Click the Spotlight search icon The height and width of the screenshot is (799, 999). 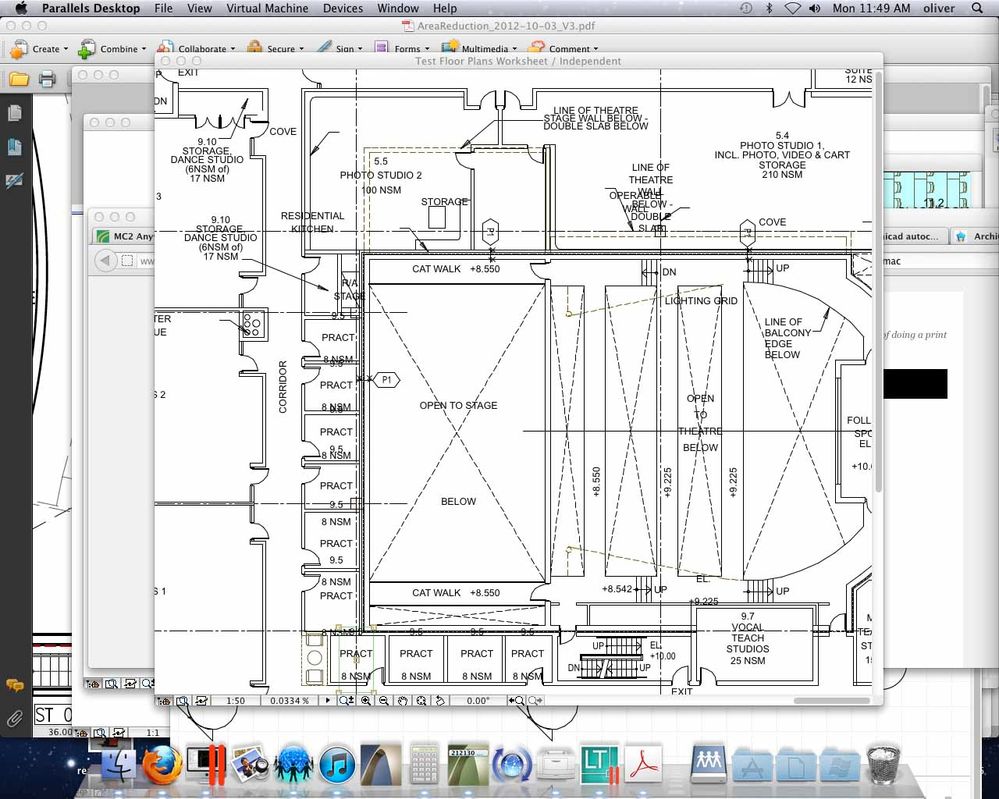click(977, 8)
